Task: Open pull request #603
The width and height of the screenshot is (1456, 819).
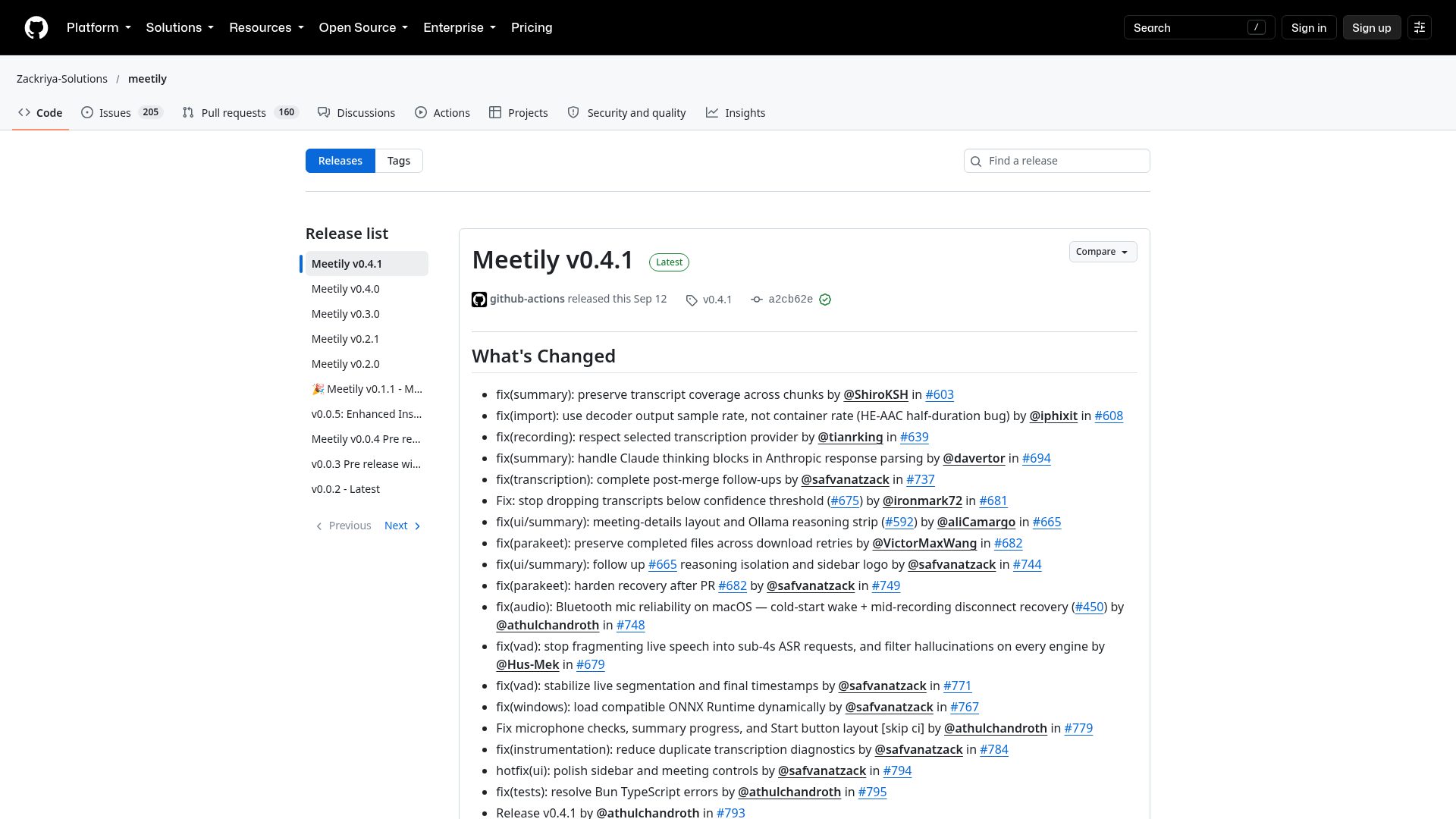Action: 940,394
